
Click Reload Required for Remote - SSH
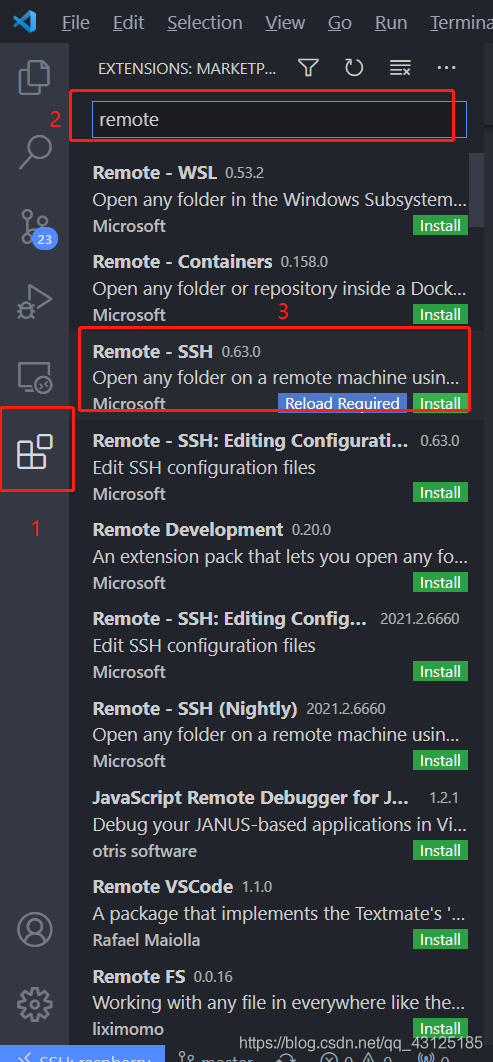tap(342, 404)
